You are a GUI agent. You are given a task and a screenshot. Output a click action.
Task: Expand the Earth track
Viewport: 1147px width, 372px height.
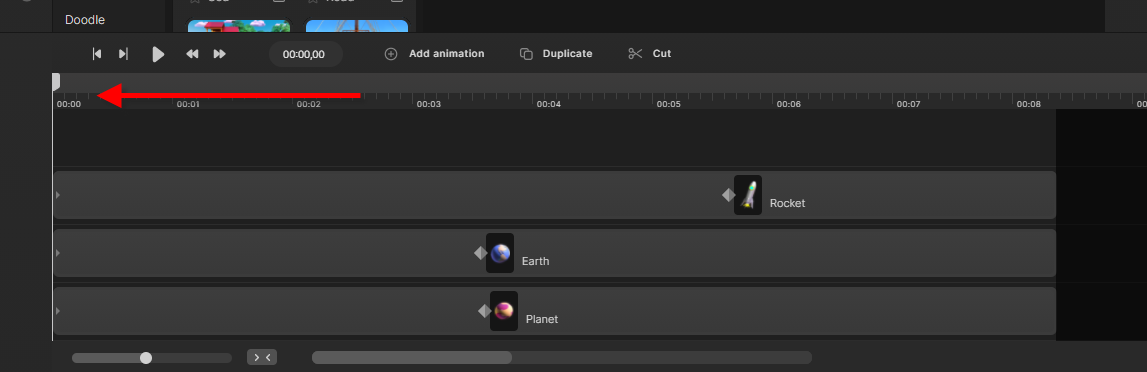(x=58, y=253)
